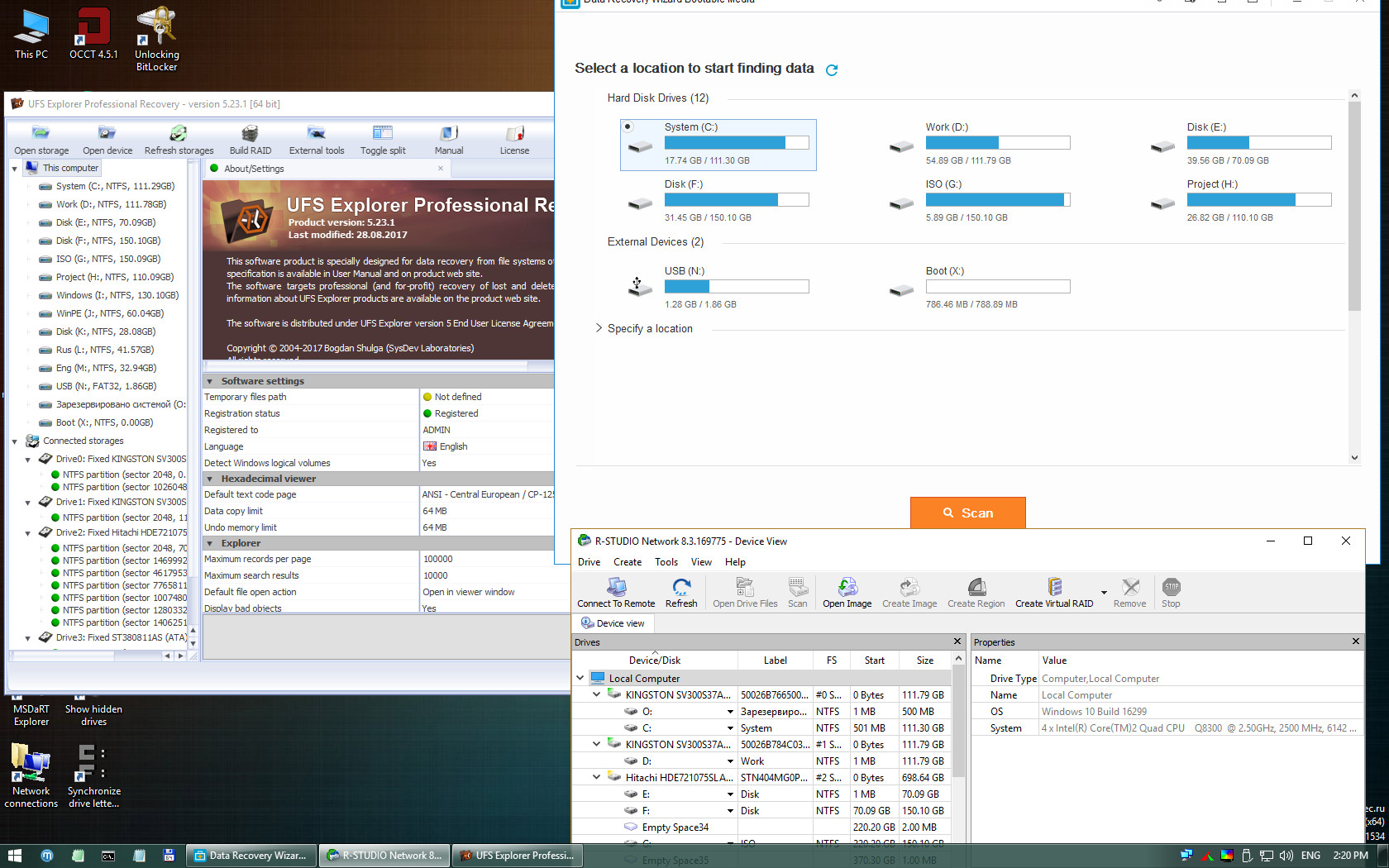Switch to Device view tab
The image size is (1389, 868).
point(613,623)
